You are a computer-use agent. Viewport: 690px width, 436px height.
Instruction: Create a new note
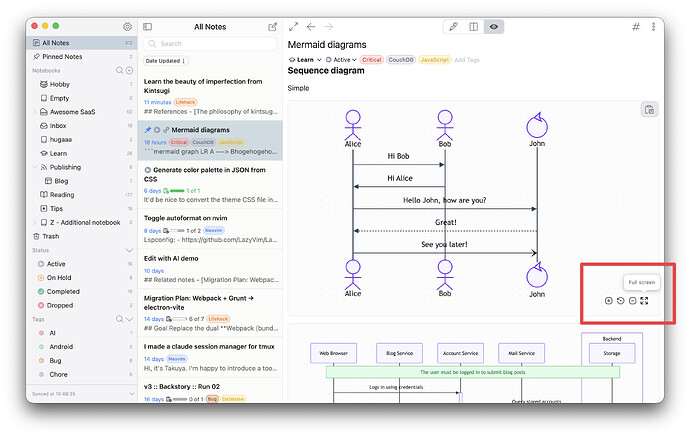pyautogui.click(x=272, y=27)
